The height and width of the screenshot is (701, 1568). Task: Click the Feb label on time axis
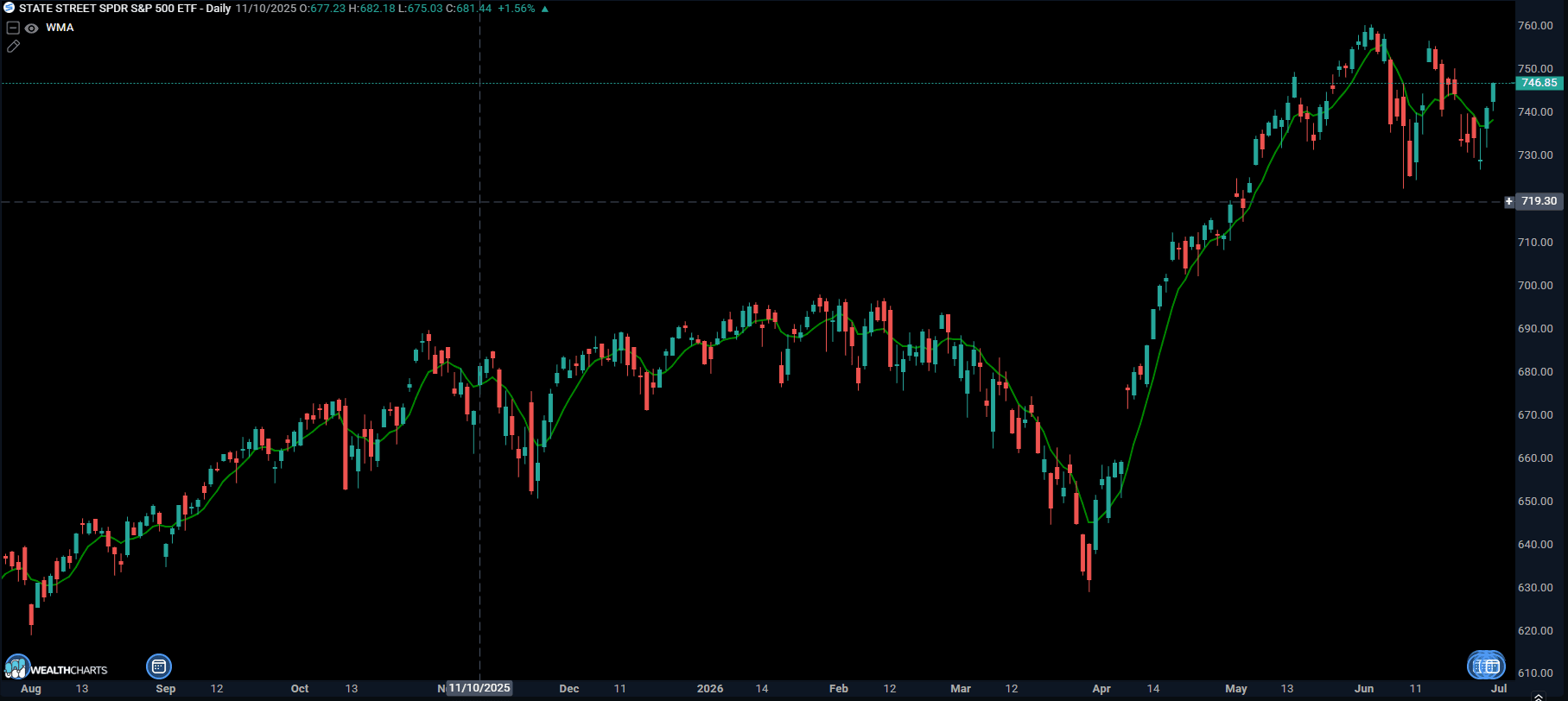tap(839, 689)
